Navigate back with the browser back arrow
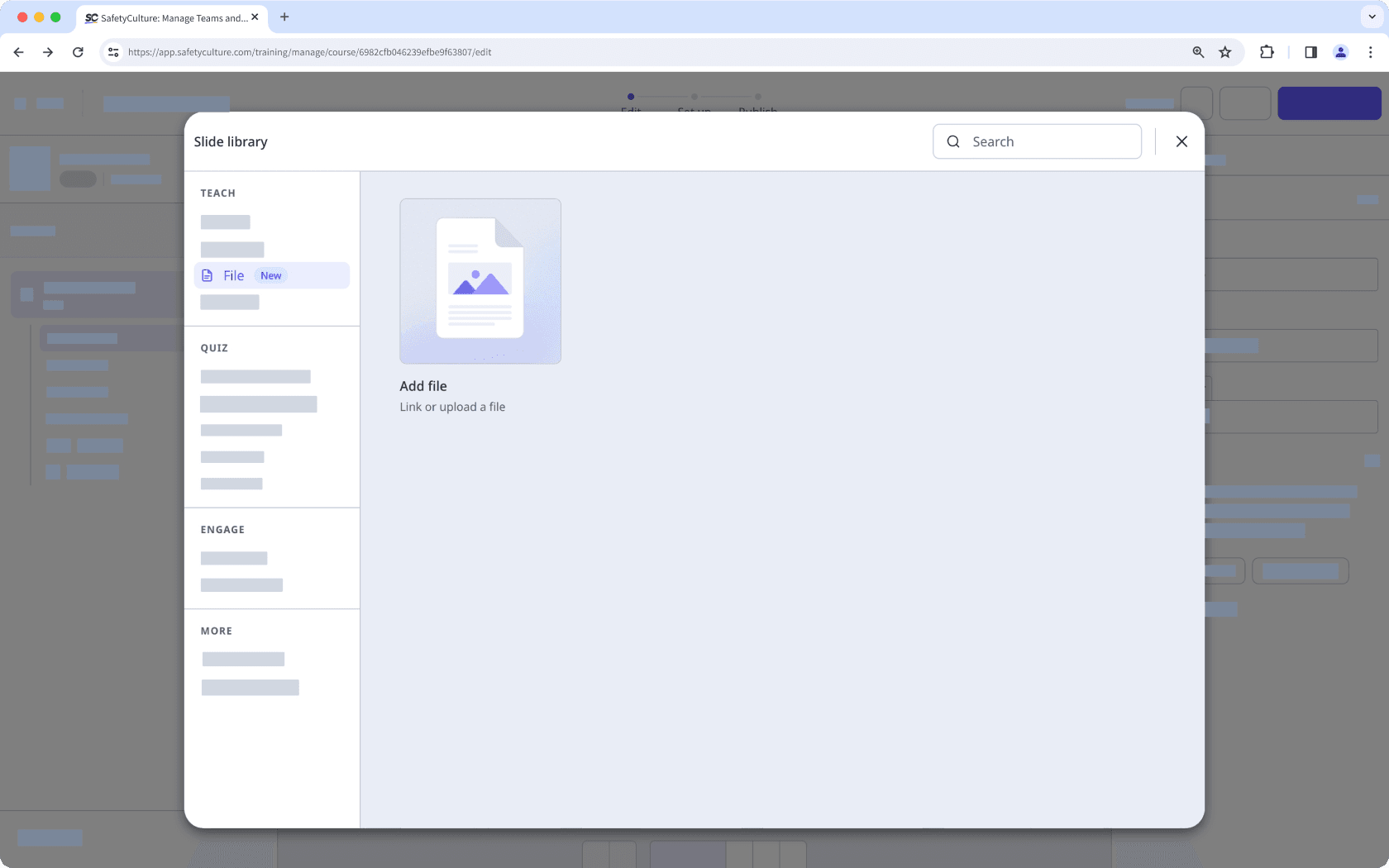 tap(18, 51)
